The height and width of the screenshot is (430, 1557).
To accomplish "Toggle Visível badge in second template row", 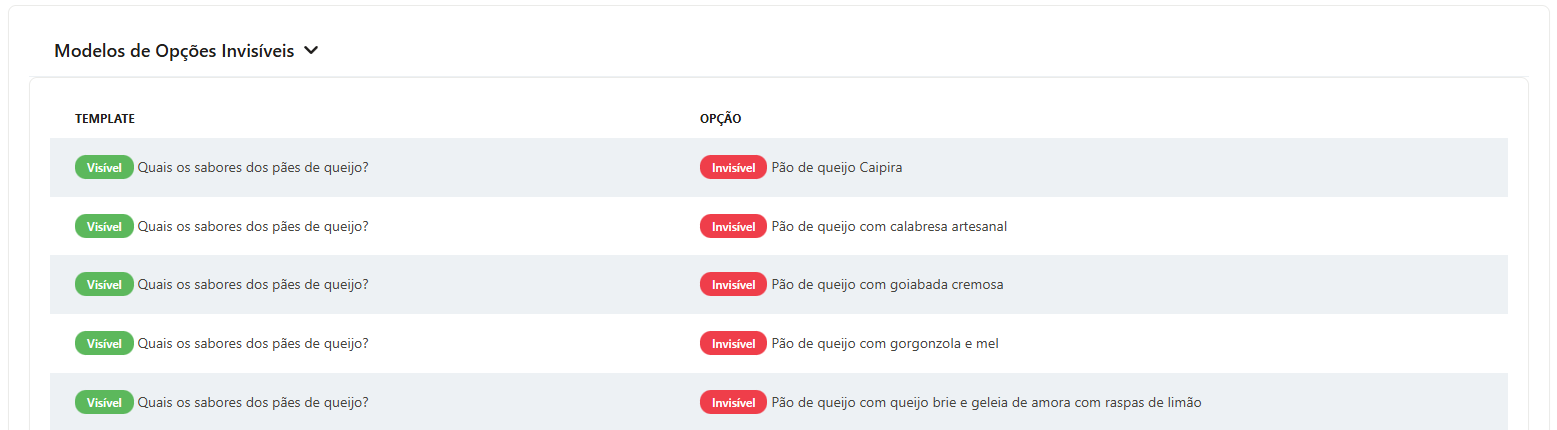I will pos(104,227).
